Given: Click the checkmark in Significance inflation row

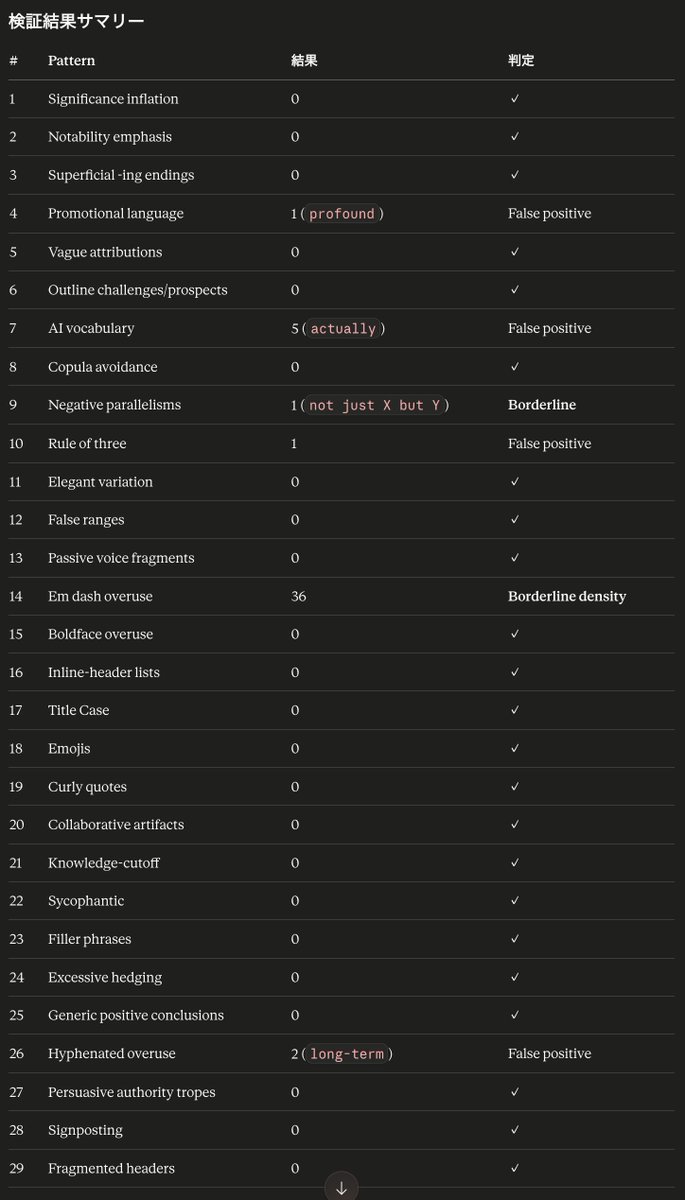Looking at the screenshot, I should coord(514,99).
